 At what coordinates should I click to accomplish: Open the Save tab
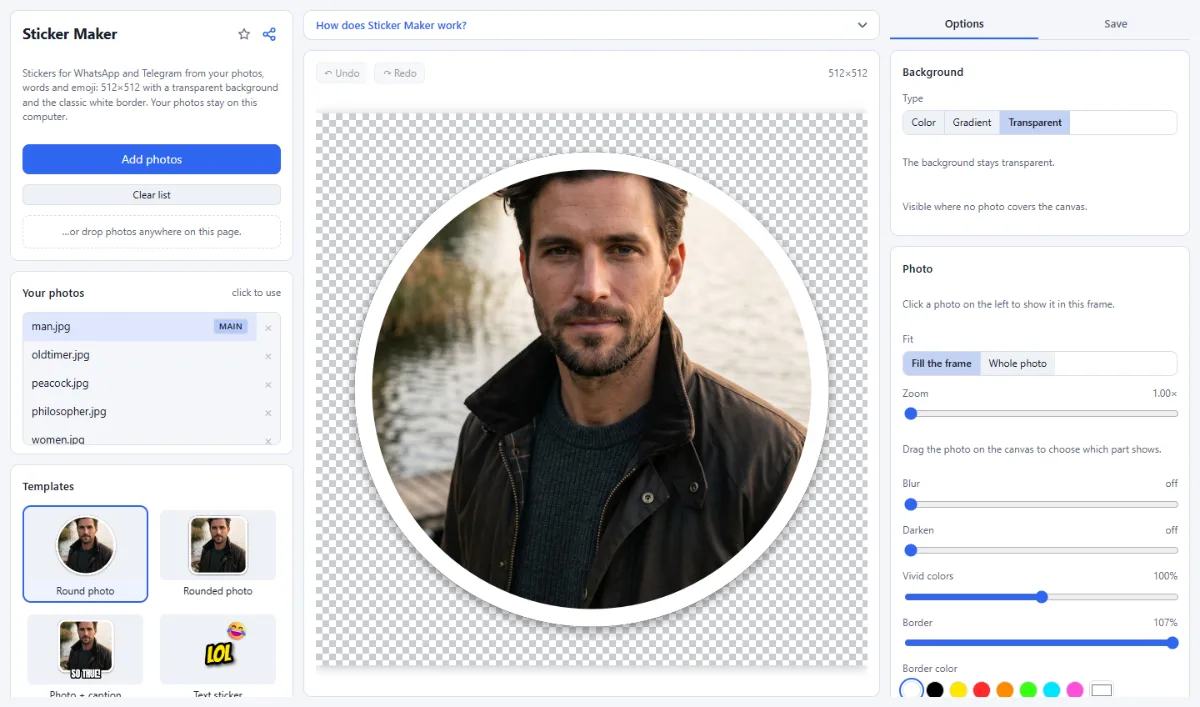pos(1115,24)
